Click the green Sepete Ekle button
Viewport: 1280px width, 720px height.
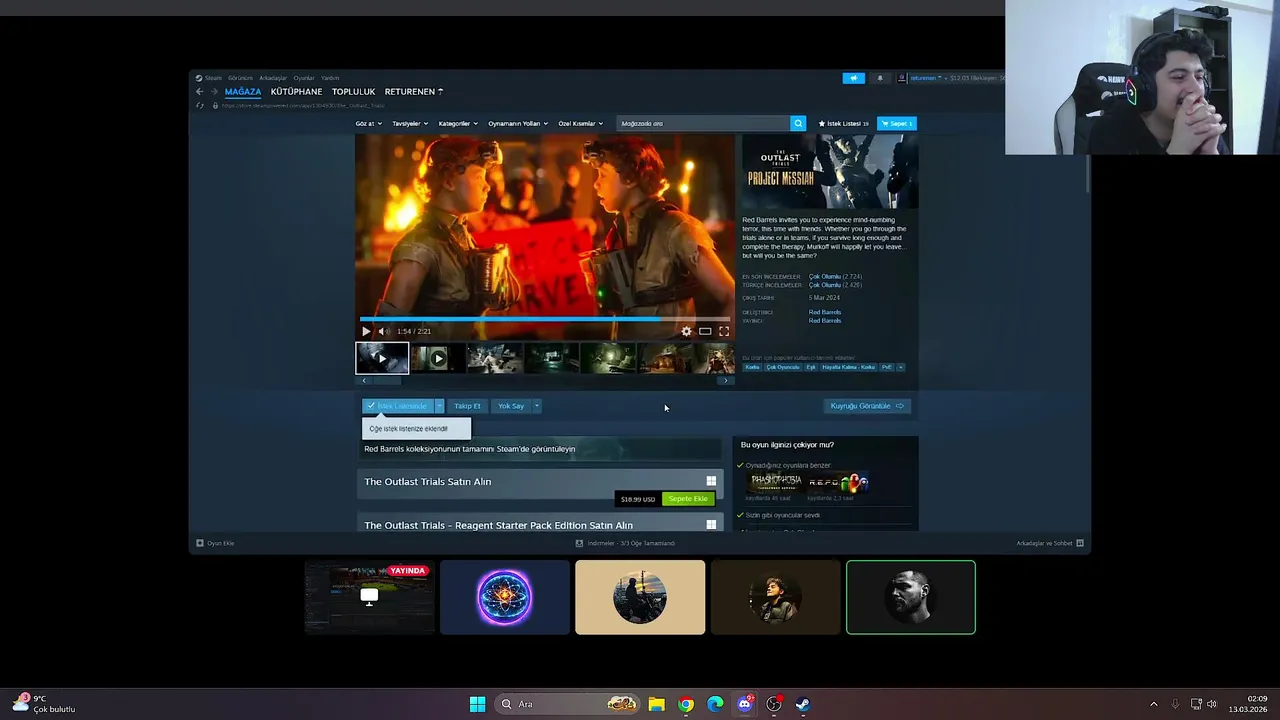click(x=688, y=499)
